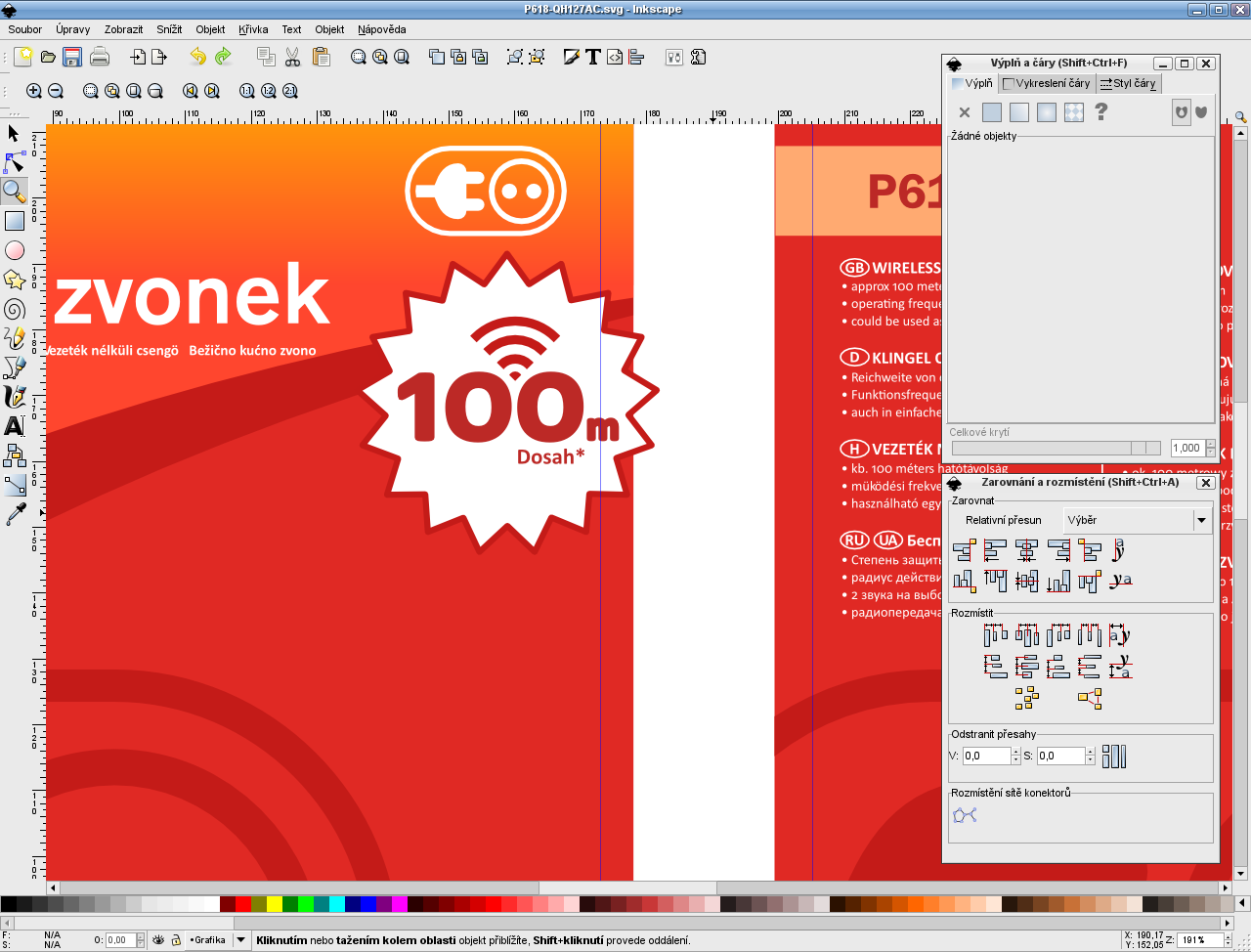Select the Spiral tool

pyautogui.click(x=14, y=309)
